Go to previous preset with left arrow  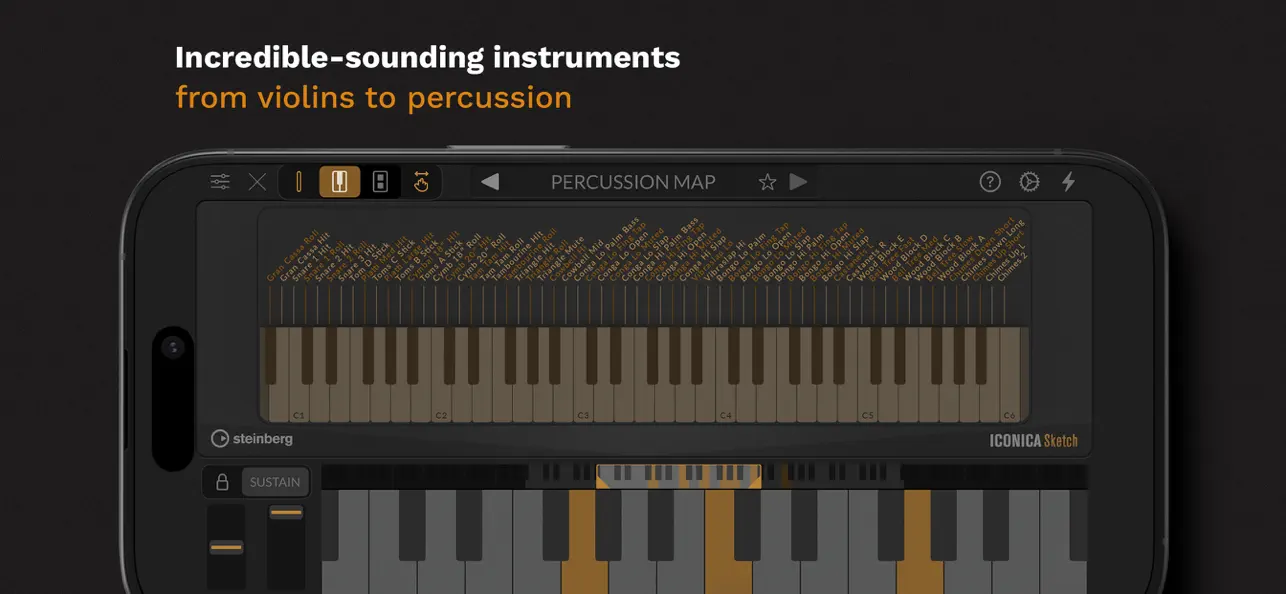490,182
